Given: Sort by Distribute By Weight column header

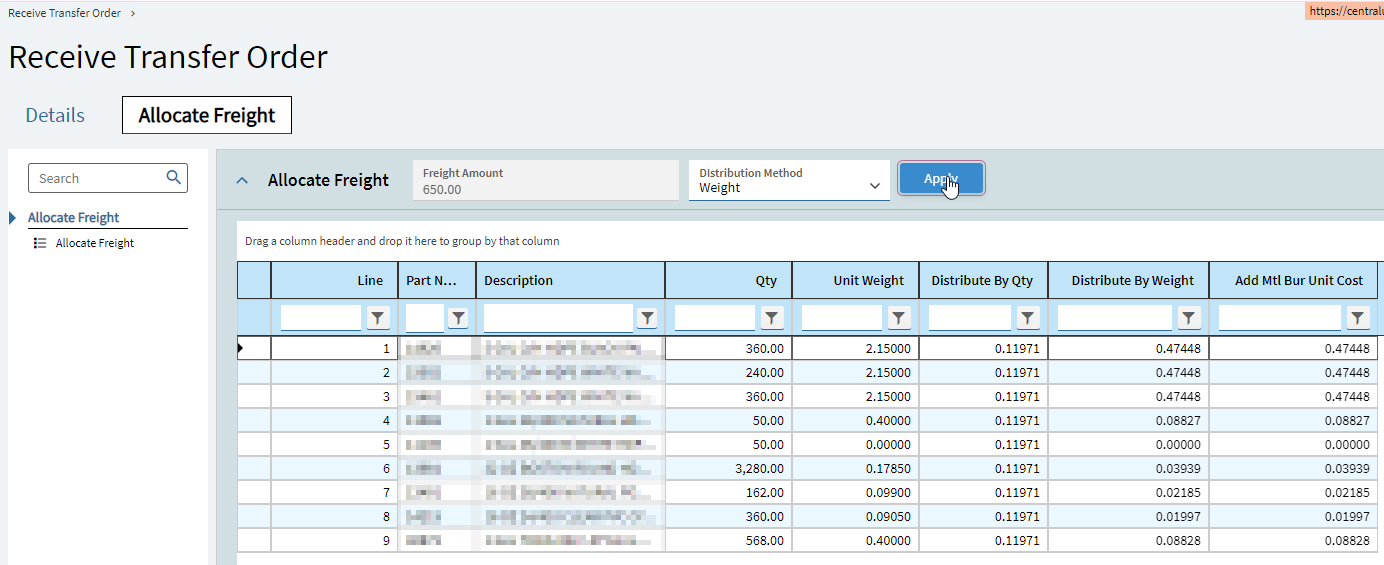Looking at the screenshot, I should tap(1128, 280).
